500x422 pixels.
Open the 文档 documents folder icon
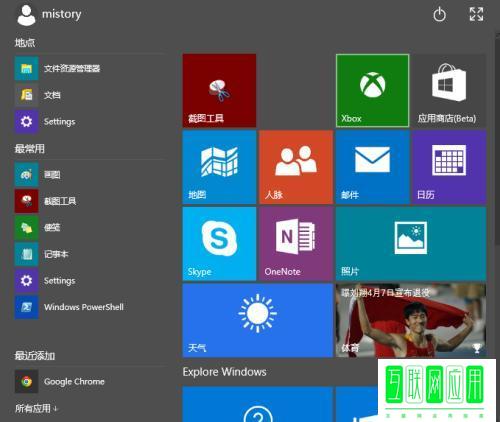click(x=26, y=95)
